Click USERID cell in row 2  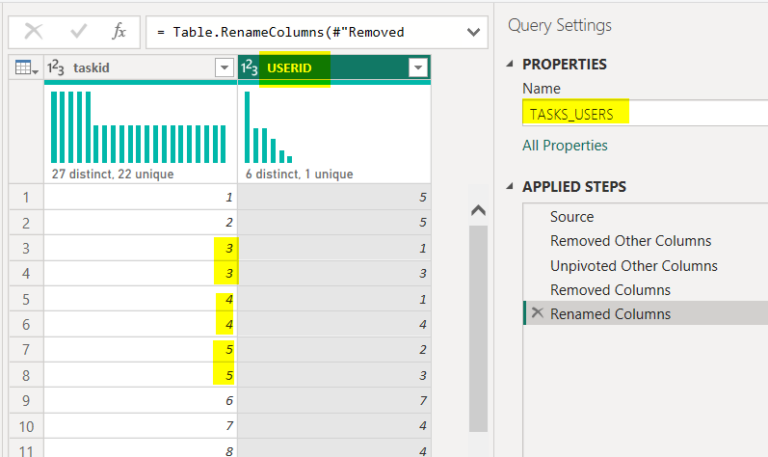pyautogui.click(x=335, y=222)
